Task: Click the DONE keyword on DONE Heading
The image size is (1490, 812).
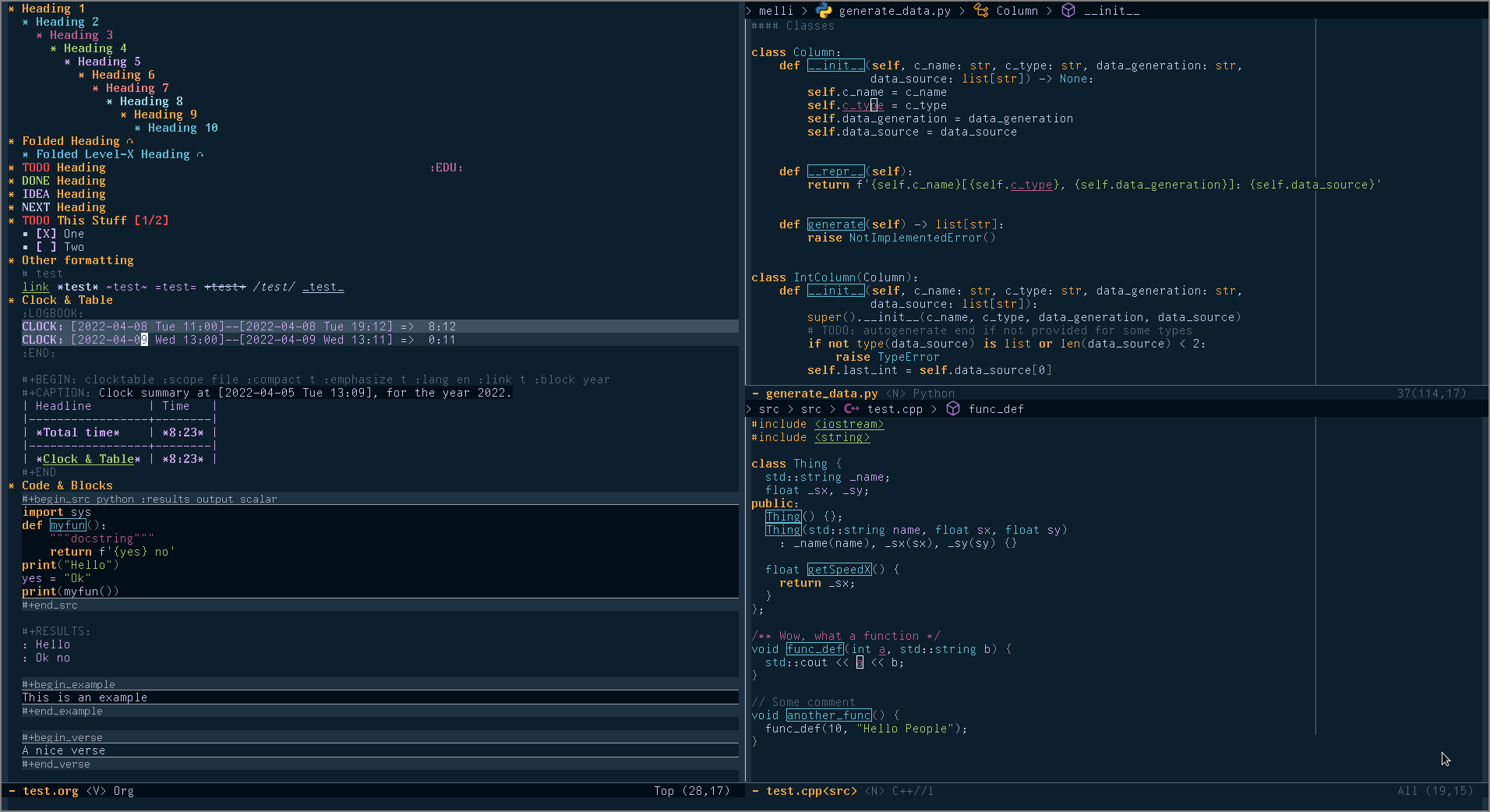Action: click(x=36, y=181)
